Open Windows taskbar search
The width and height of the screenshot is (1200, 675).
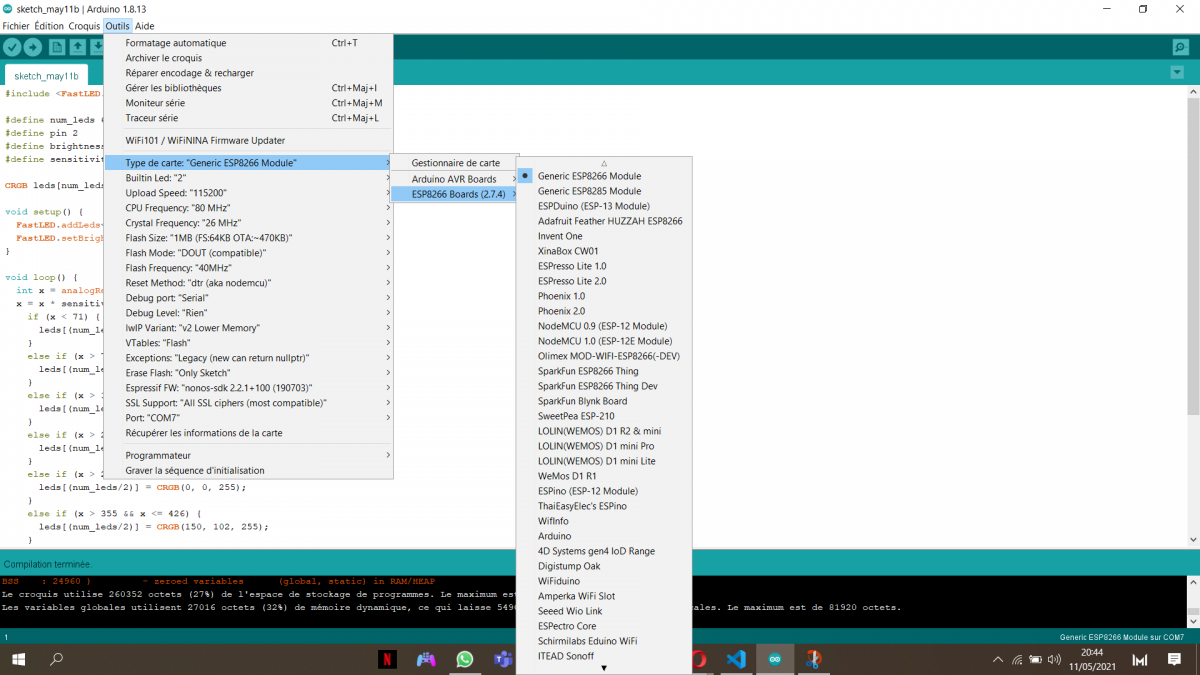pos(56,659)
